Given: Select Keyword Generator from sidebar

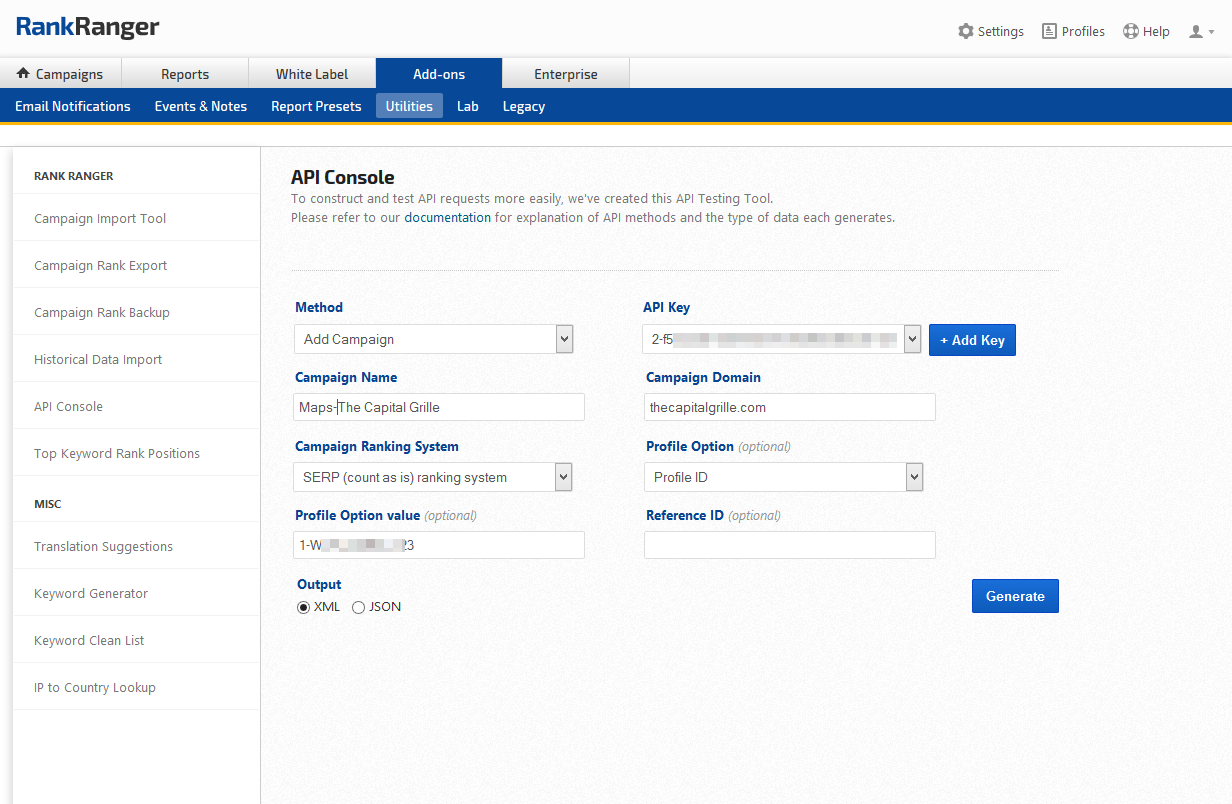Looking at the screenshot, I should coord(91,593).
